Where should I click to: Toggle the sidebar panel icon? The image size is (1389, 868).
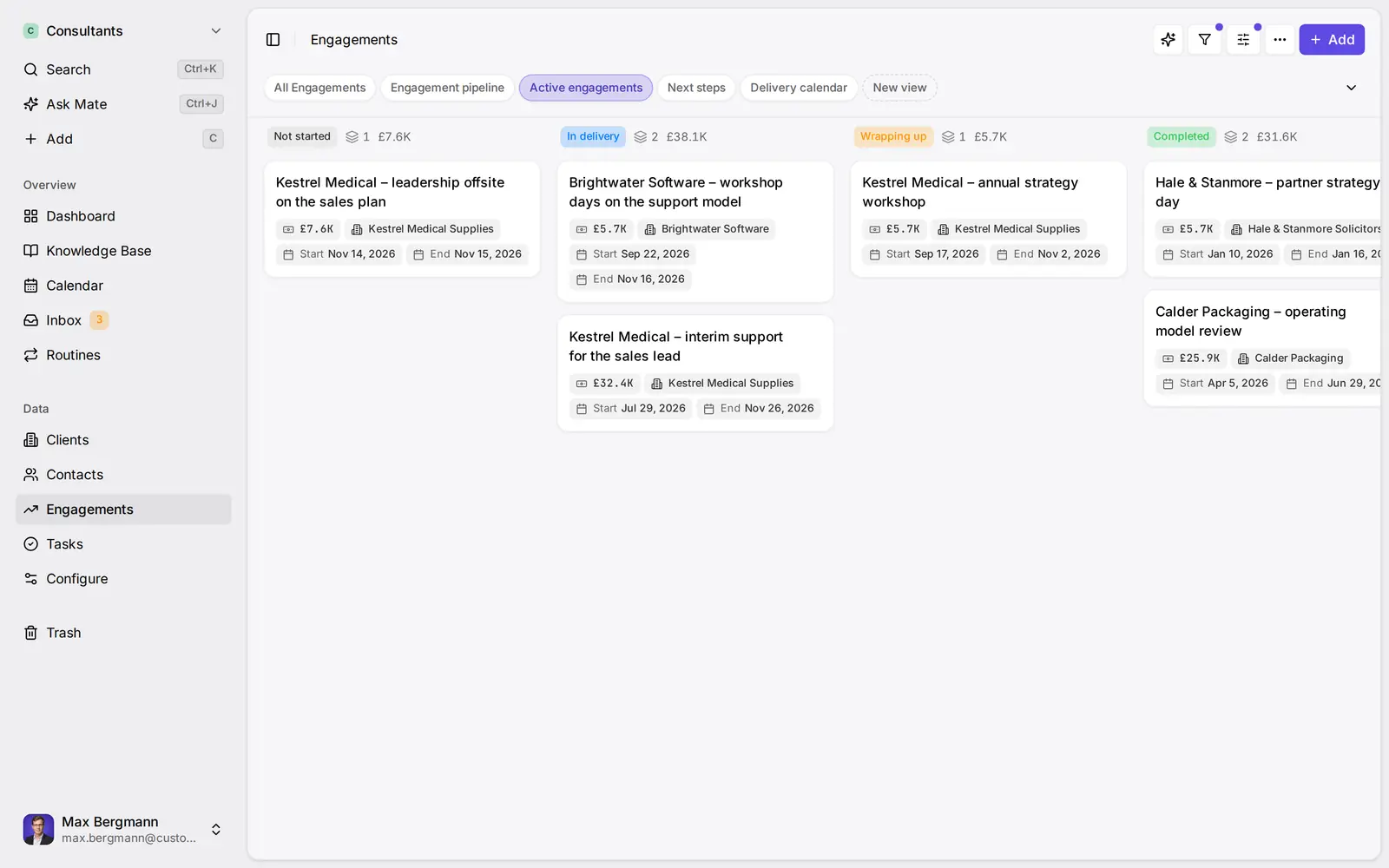click(273, 40)
